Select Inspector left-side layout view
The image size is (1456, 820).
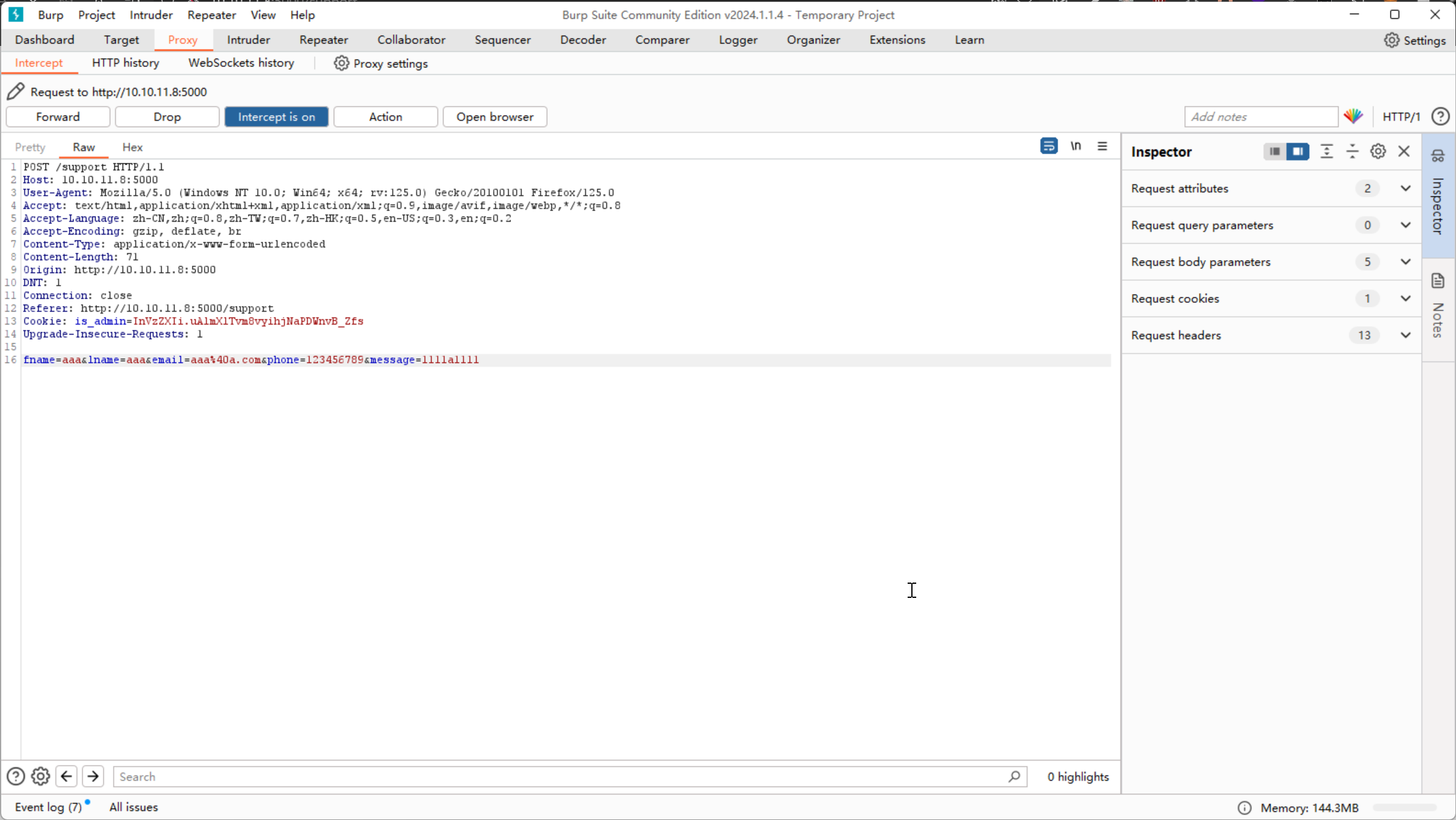(x=1275, y=151)
